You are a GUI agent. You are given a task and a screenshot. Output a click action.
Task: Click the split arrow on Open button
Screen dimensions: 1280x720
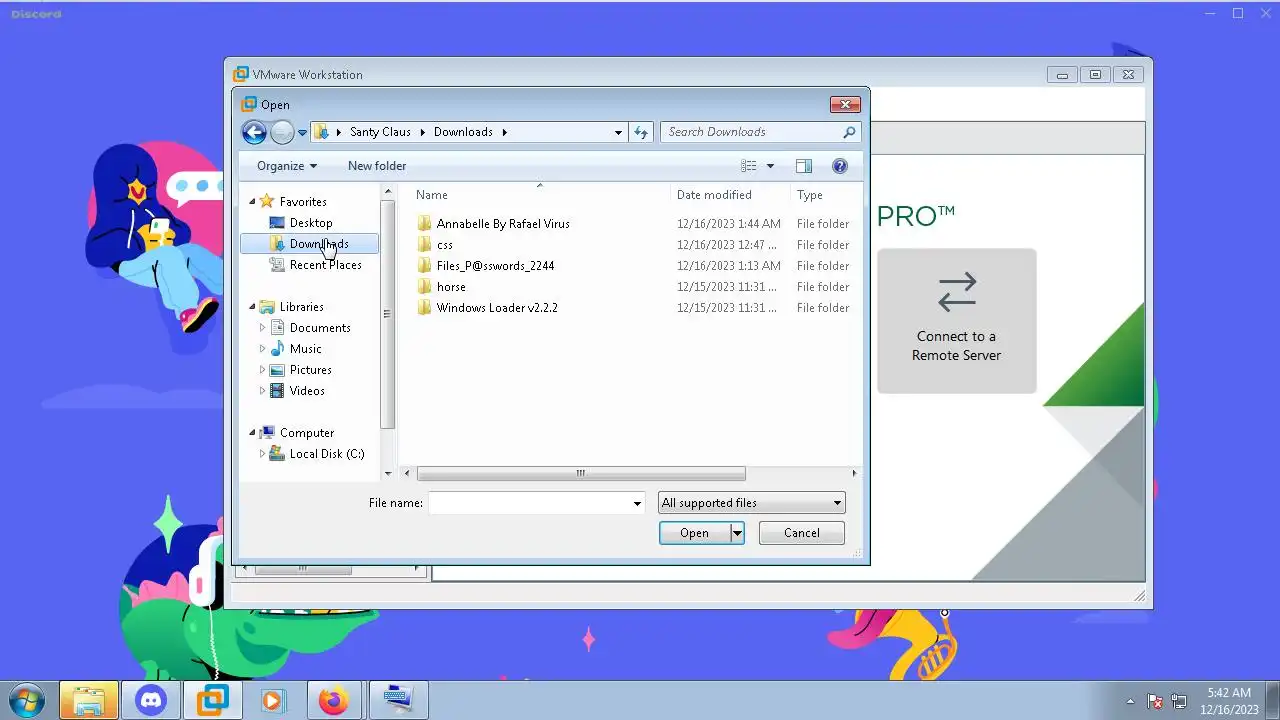[737, 533]
